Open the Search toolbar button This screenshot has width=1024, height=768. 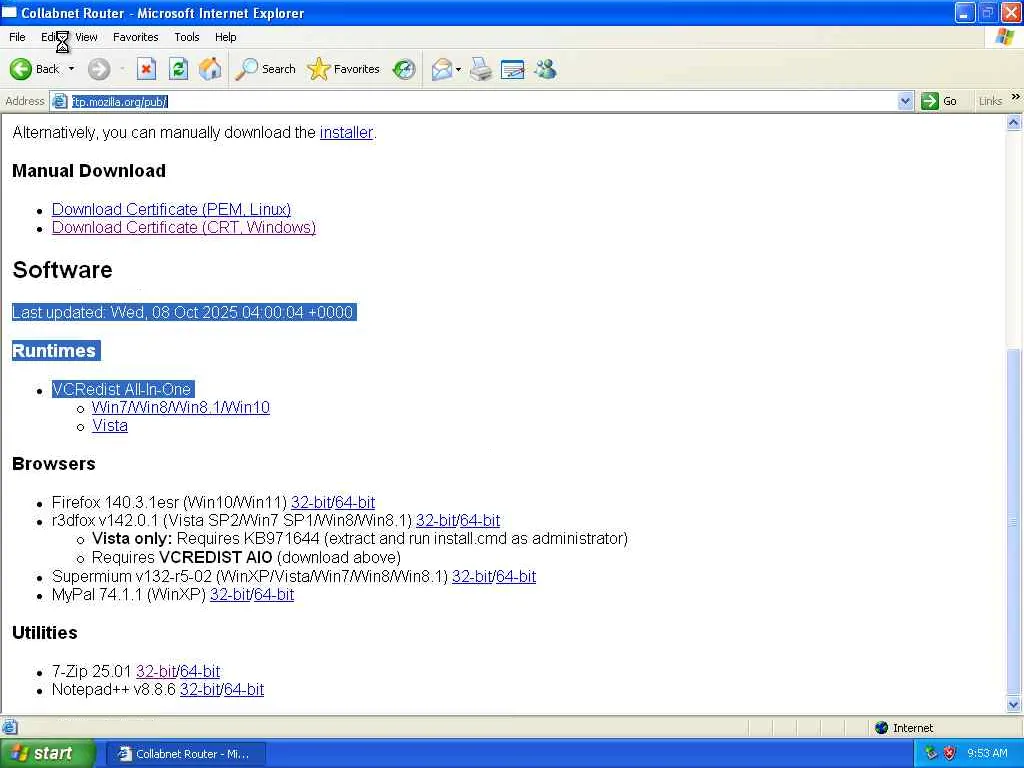click(x=265, y=69)
